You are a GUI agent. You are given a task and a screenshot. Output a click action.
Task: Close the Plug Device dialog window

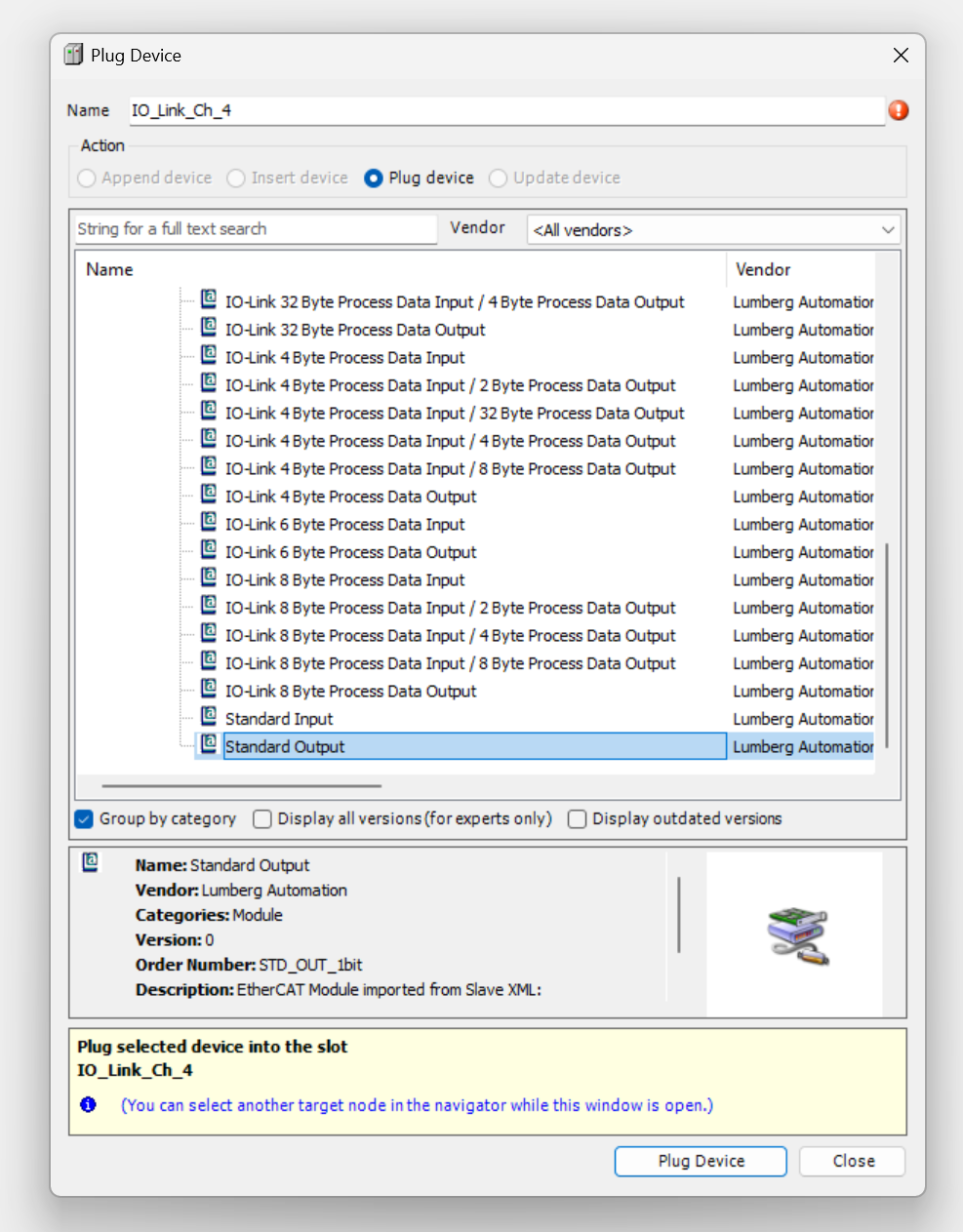click(x=901, y=56)
